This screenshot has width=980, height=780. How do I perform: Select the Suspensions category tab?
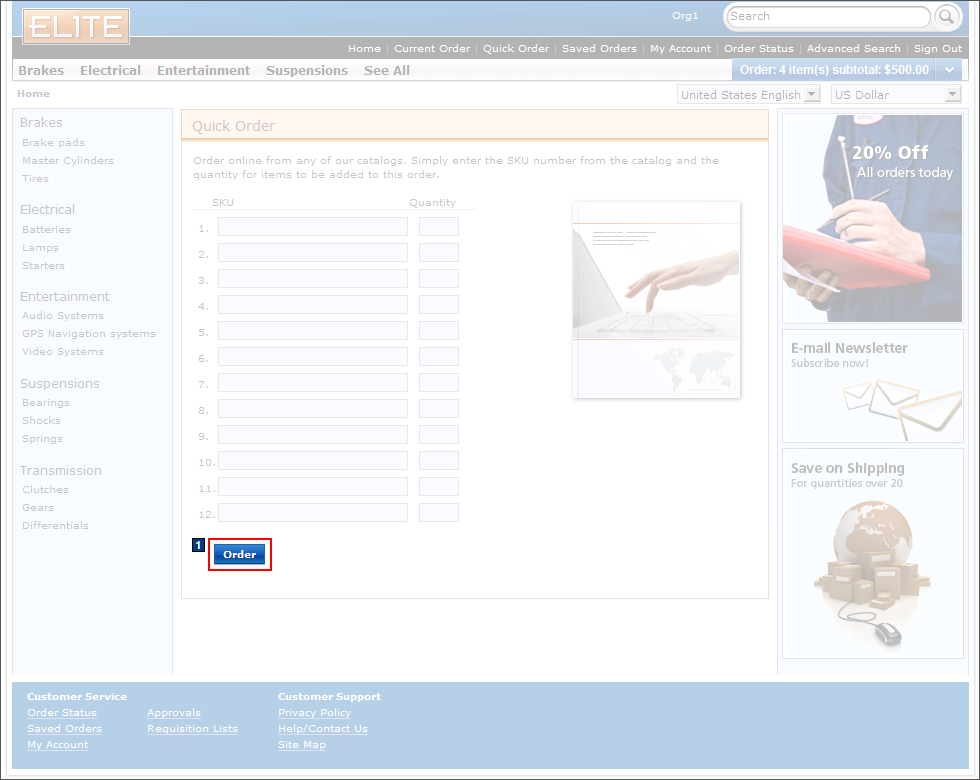point(307,71)
